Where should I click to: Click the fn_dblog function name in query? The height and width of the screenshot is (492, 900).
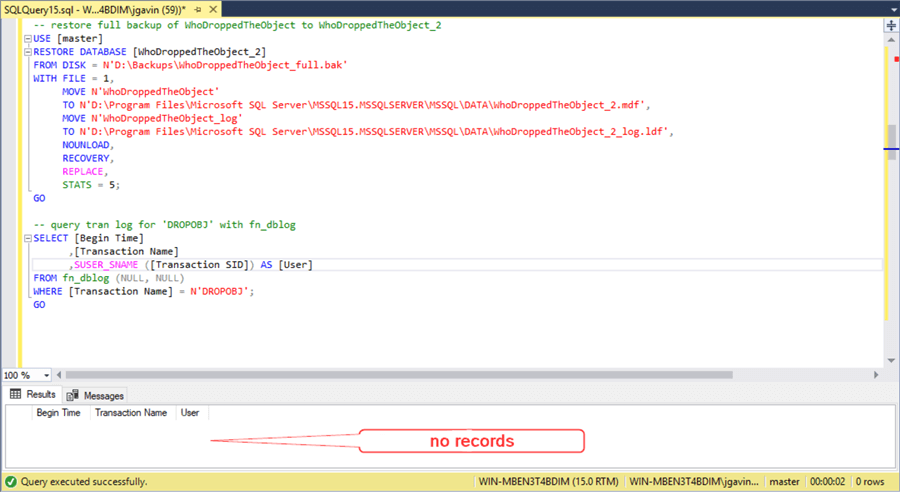coord(86,278)
